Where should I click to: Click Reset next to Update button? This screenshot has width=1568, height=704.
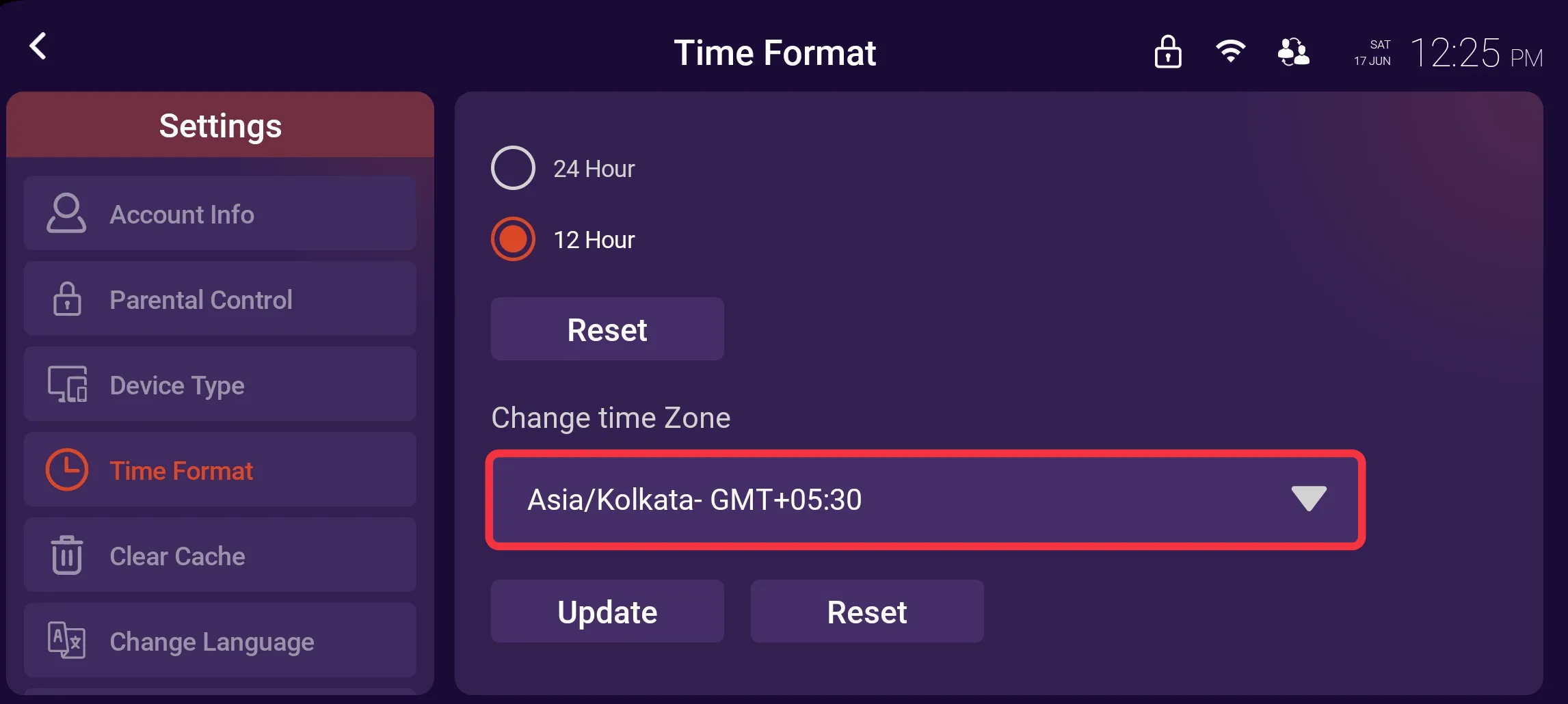[x=866, y=612]
